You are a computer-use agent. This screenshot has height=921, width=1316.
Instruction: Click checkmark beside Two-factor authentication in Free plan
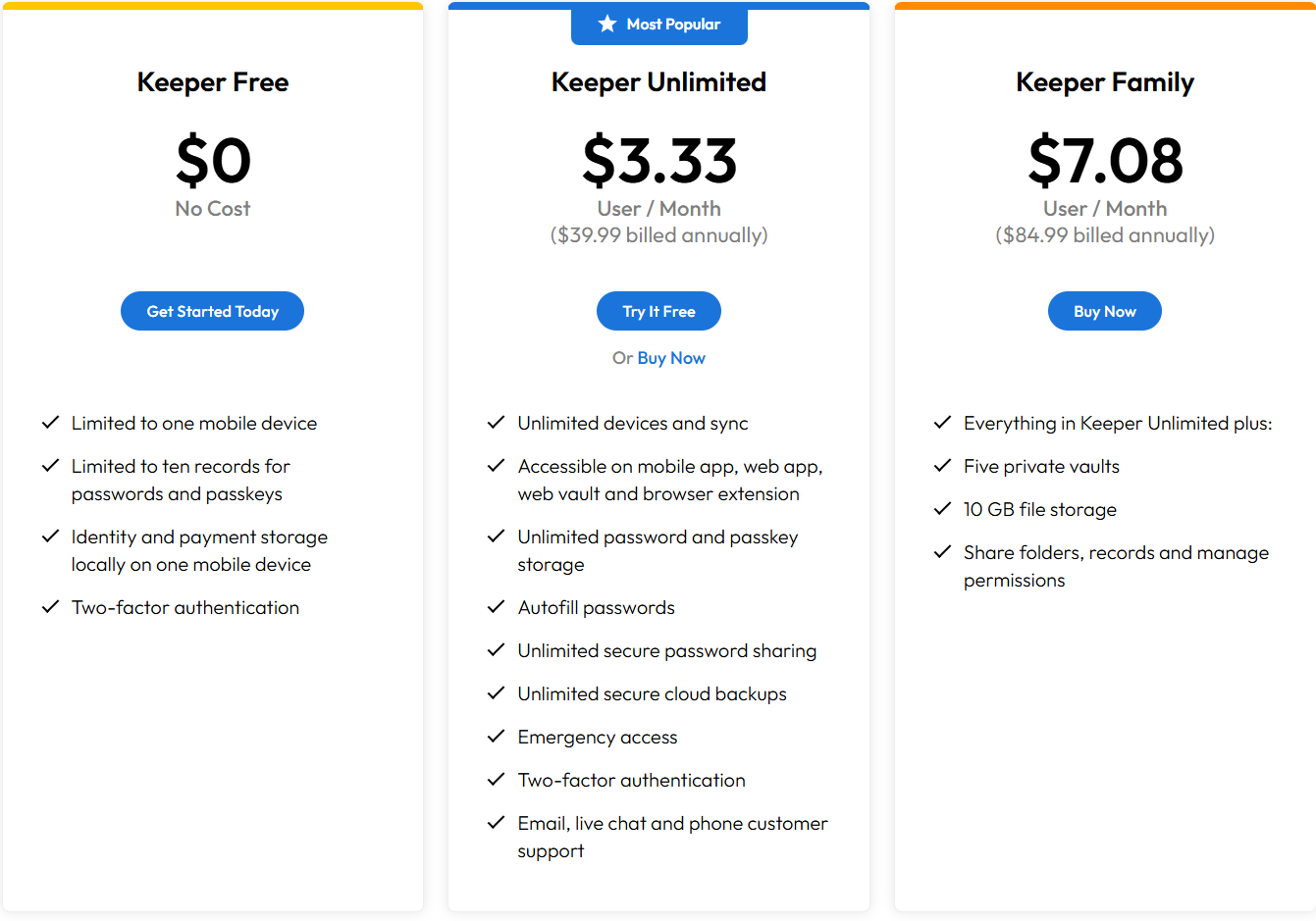click(50, 607)
